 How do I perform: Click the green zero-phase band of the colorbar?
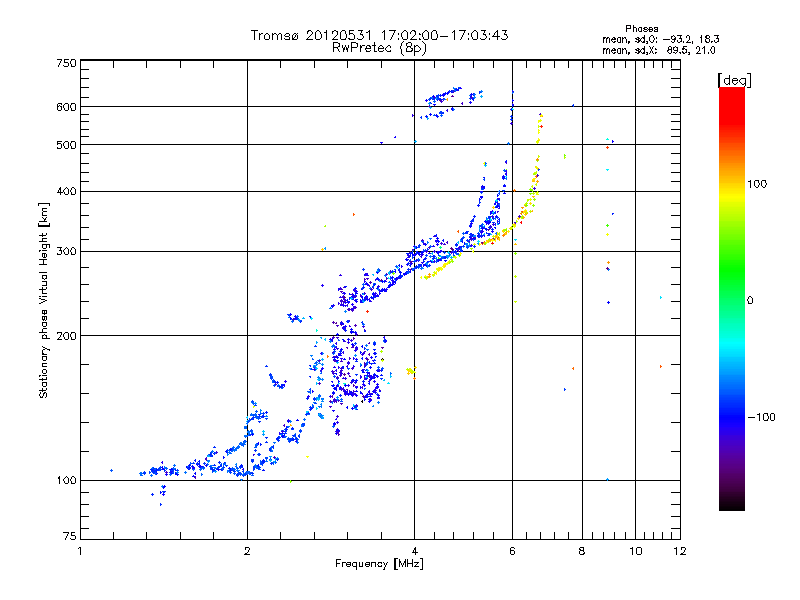point(732,301)
